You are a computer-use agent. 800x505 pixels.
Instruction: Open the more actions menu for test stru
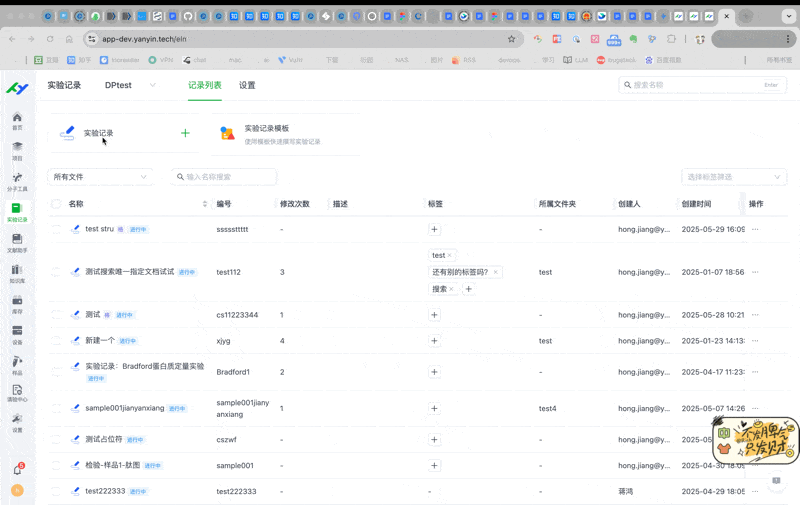[755, 230]
